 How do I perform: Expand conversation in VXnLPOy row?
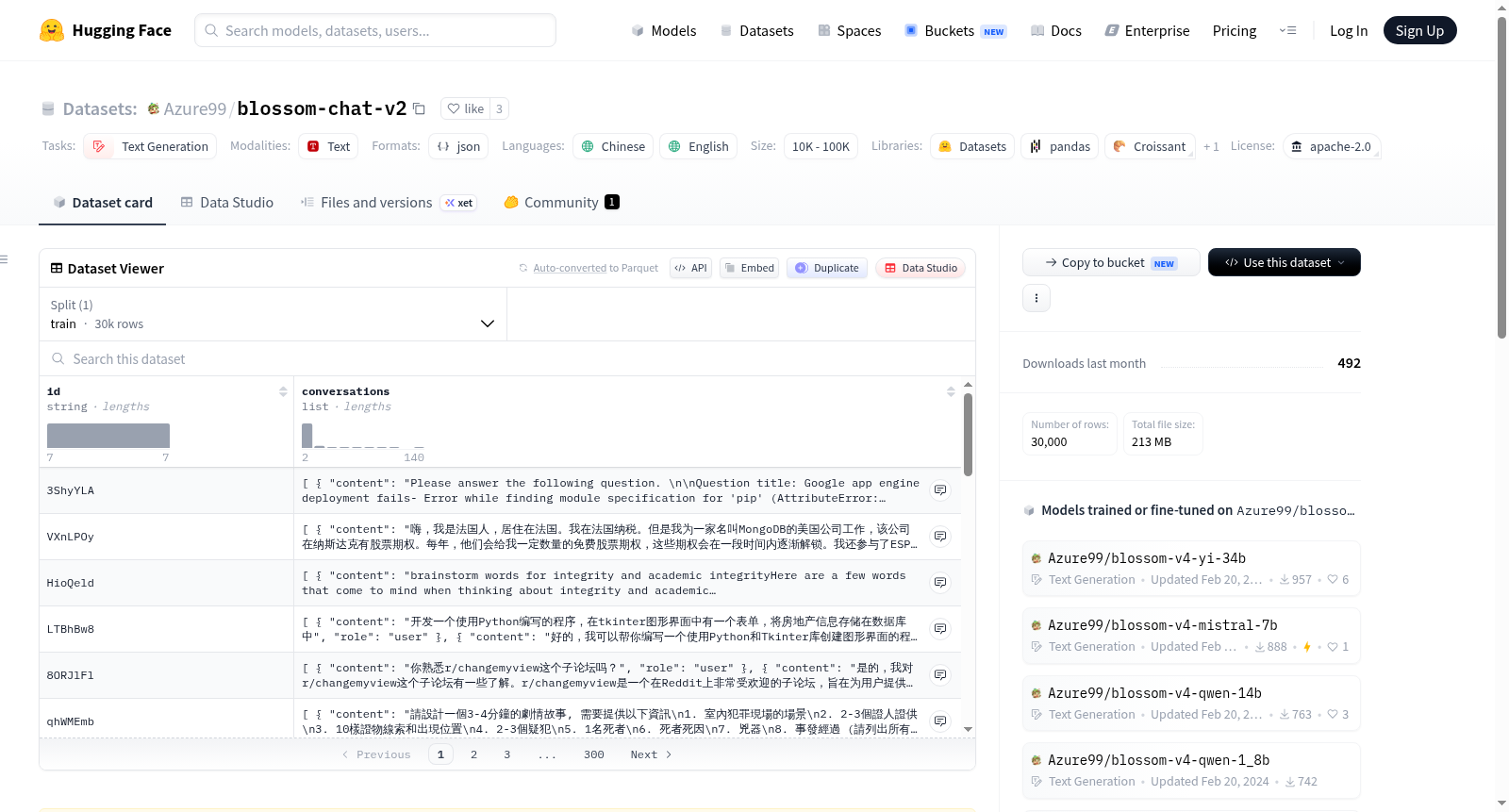coord(940,537)
